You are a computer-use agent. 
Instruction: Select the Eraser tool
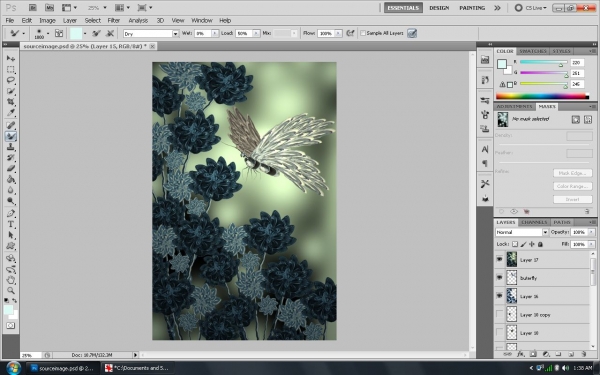point(11,168)
